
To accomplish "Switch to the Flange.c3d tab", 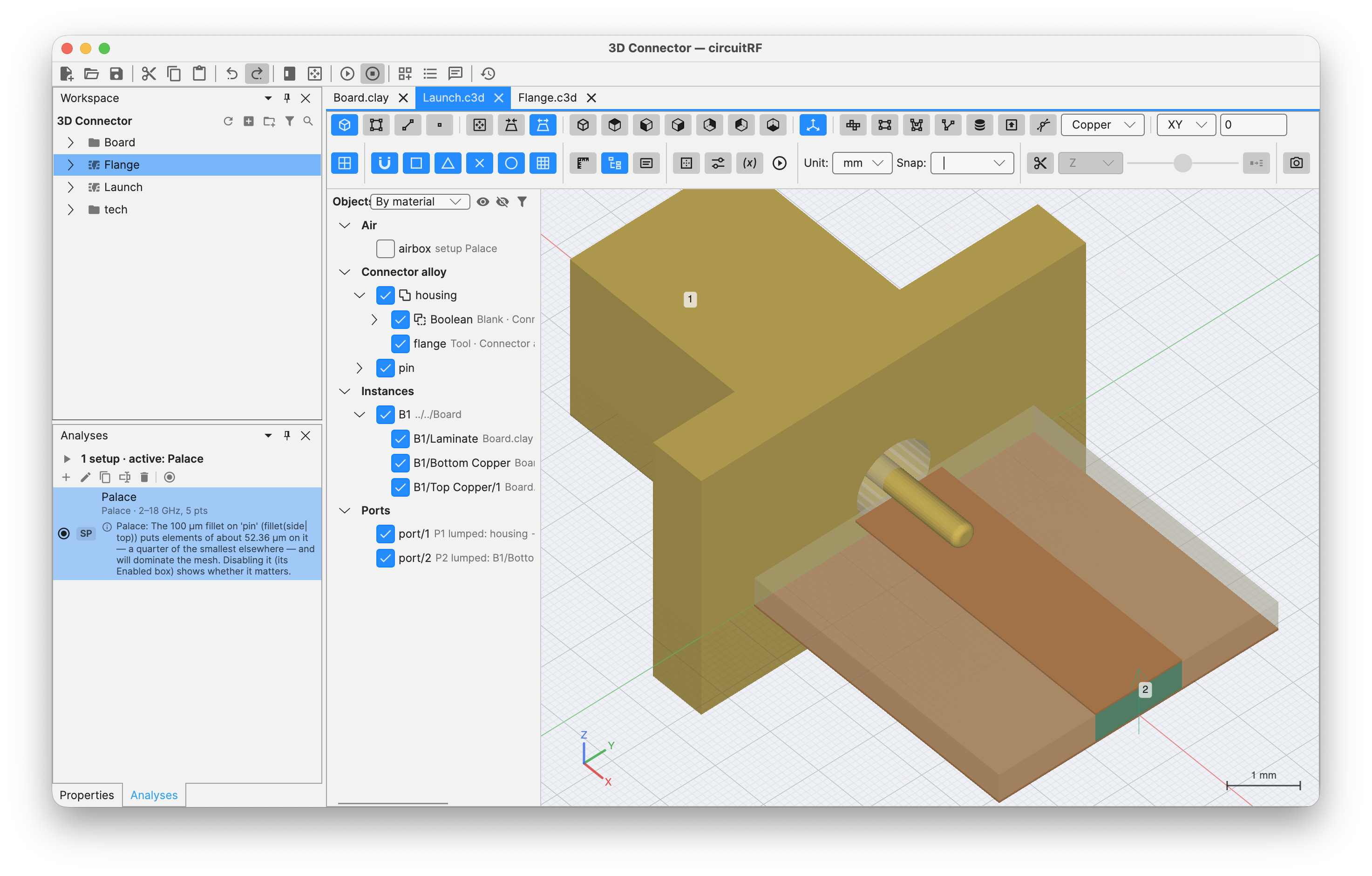I will click(x=547, y=98).
